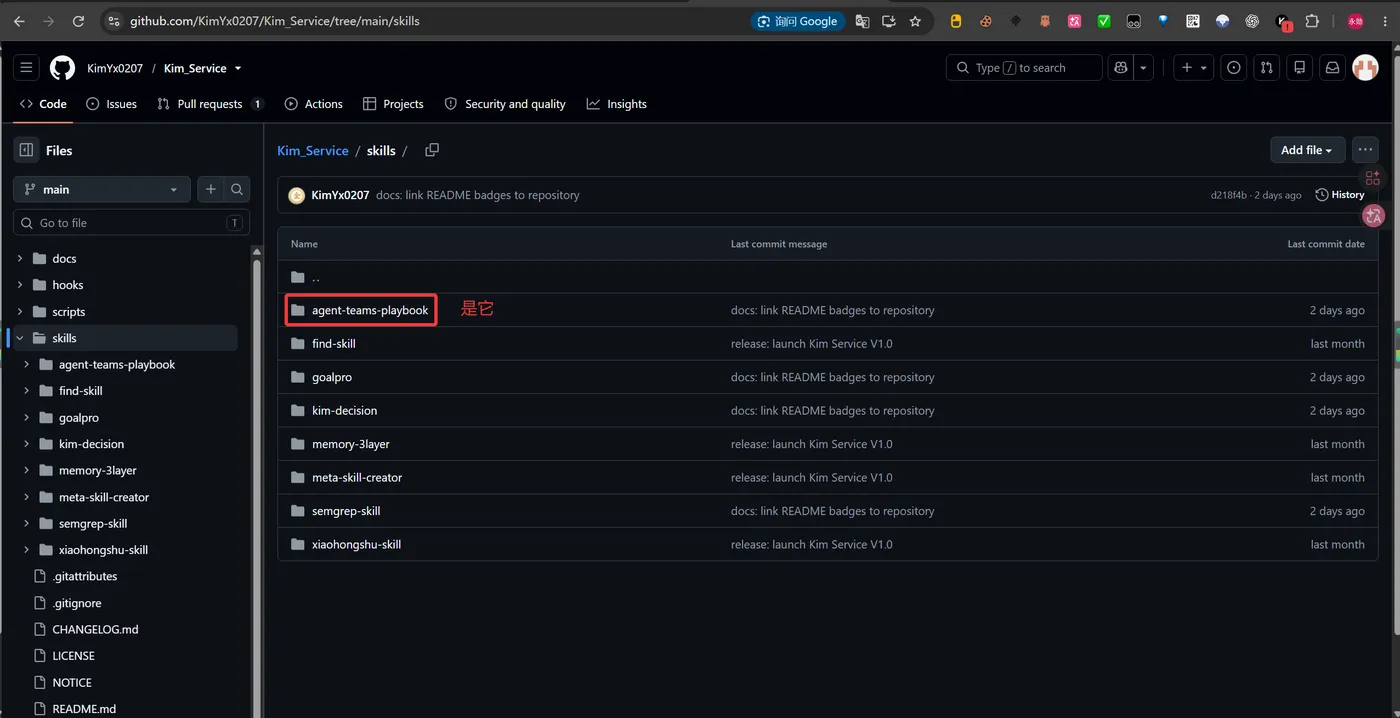Switch to the Code tab
The height and width of the screenshot is (718, 1400).
pos(43,104)
